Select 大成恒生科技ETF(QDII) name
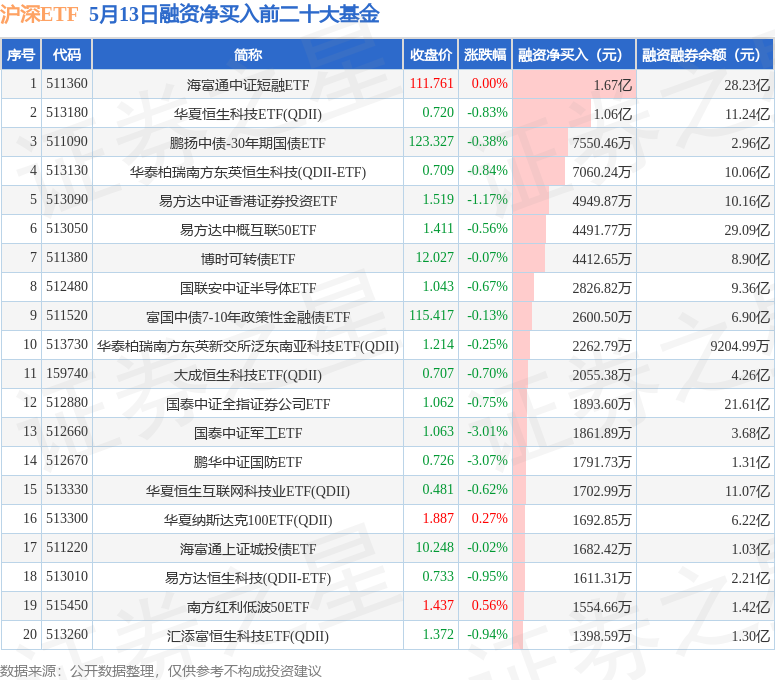Screen dimensions: 775x680 248,376
